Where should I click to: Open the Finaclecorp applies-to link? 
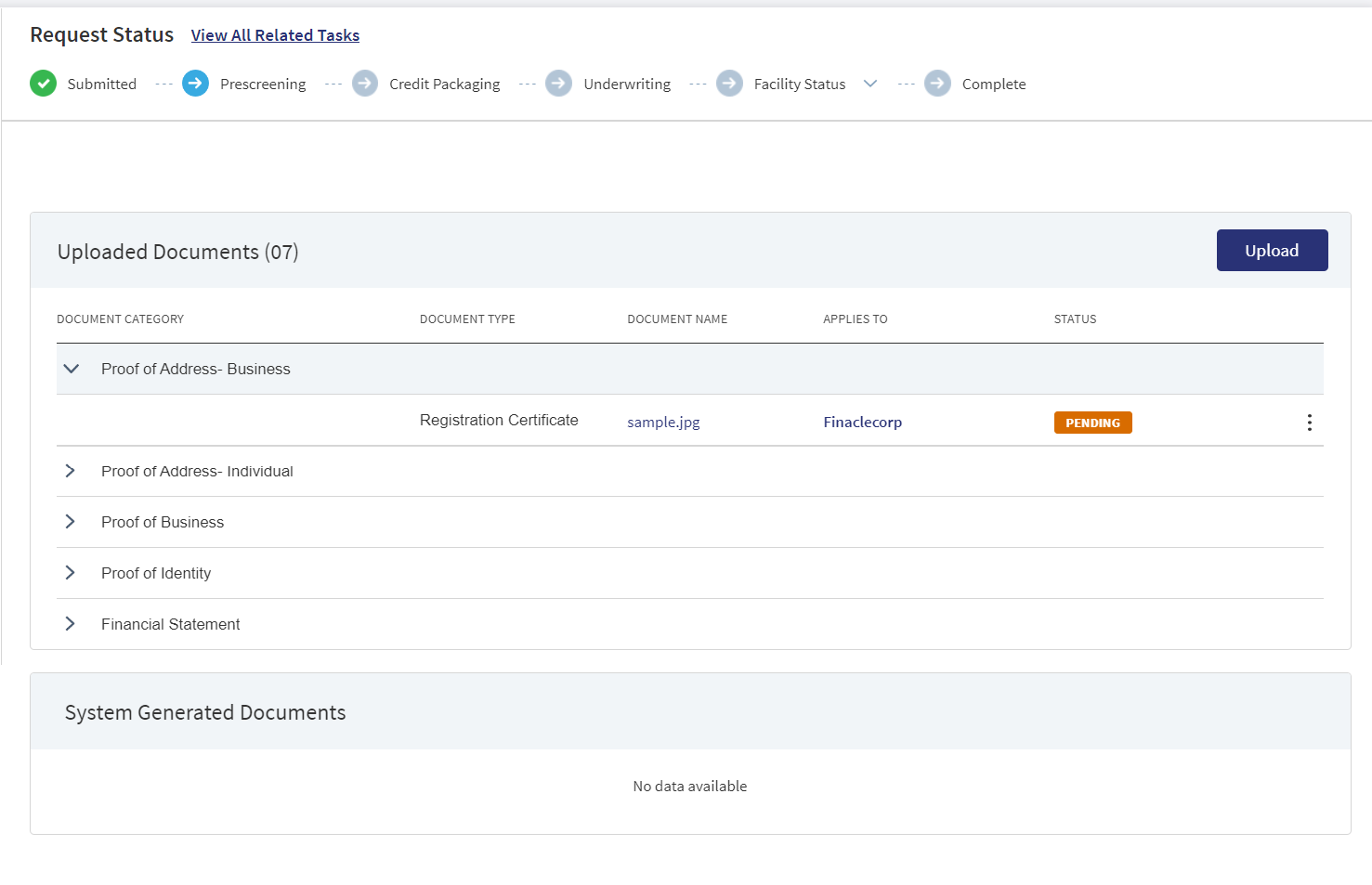click(862, 423)
